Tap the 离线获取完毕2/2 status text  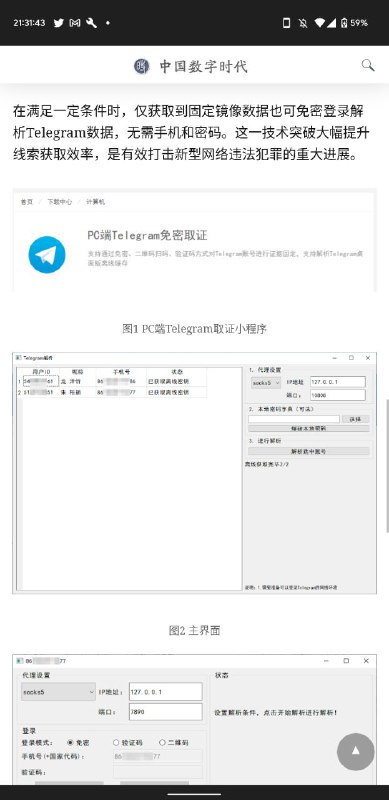[x=268, y=464]
